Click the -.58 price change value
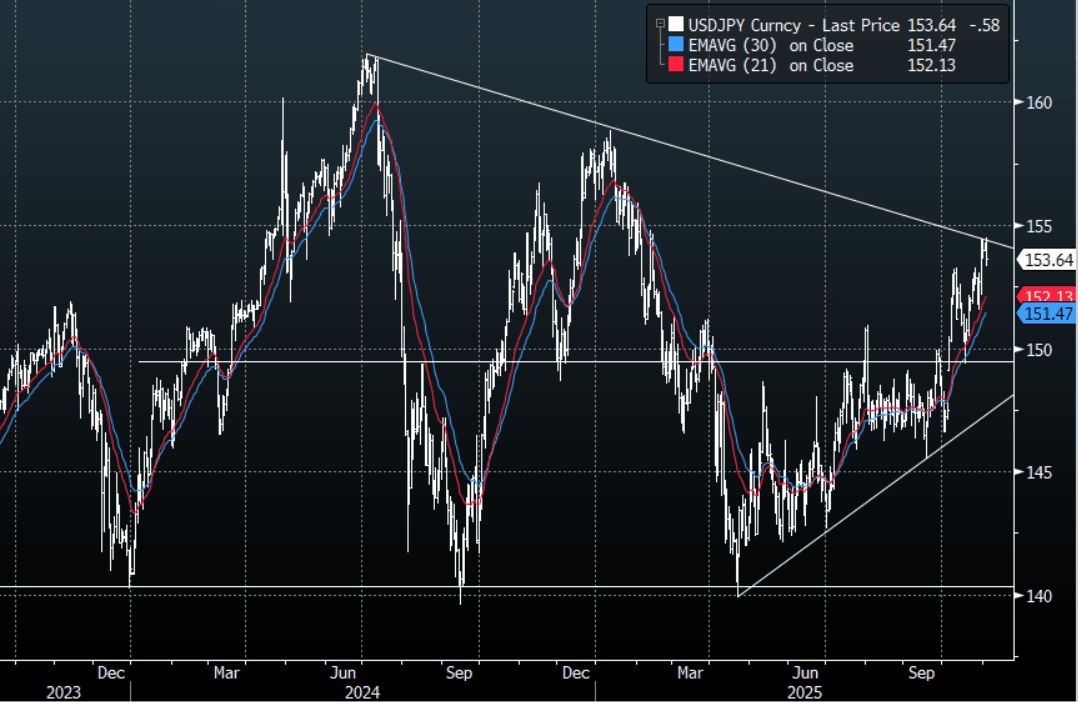The image size is (1078, 702). click(984, 25)
